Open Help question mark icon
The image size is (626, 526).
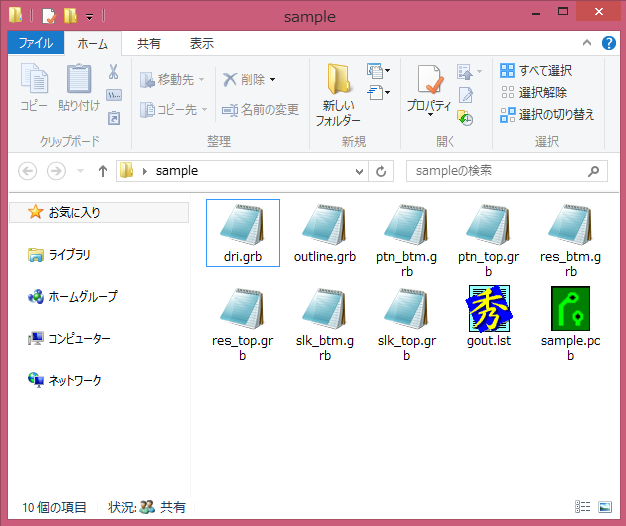pos(608,43)
